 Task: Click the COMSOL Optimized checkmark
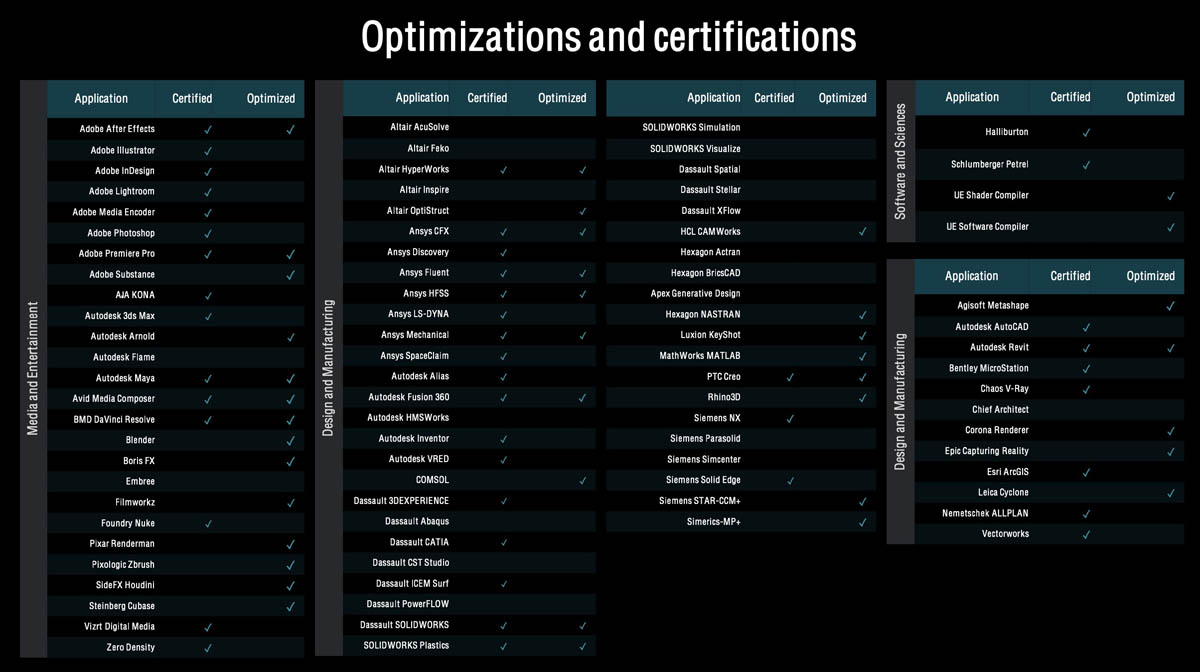click(582, 481)
